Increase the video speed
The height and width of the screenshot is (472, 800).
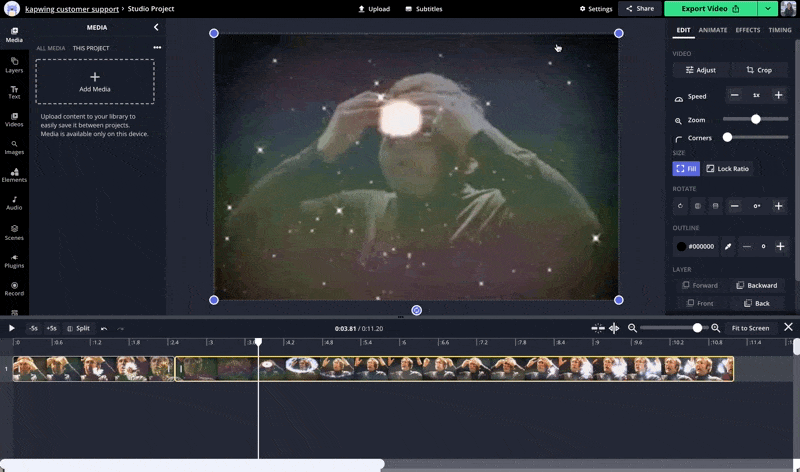(x=778, y=95)
